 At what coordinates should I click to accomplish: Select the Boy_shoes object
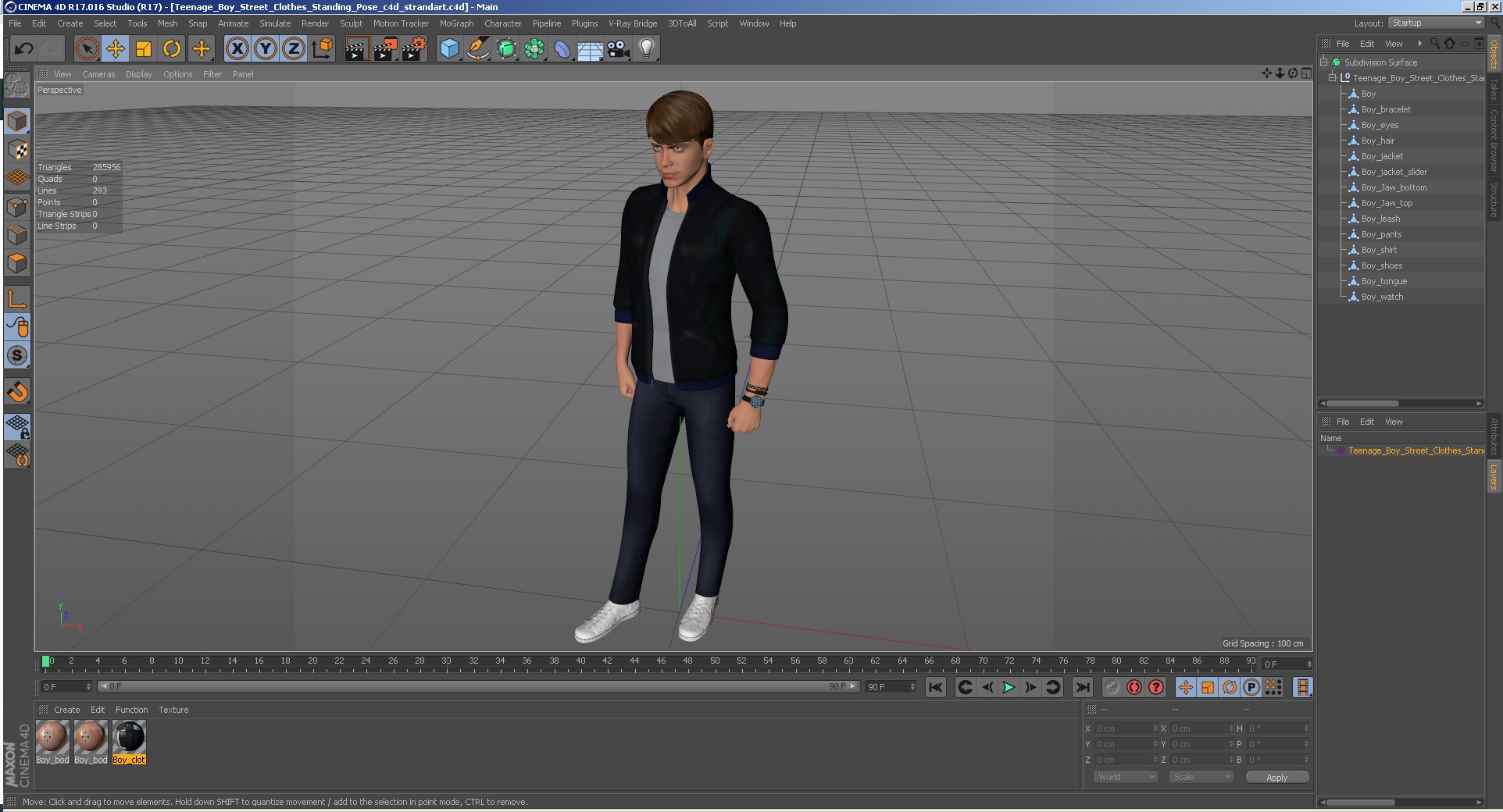point(1382,265)
